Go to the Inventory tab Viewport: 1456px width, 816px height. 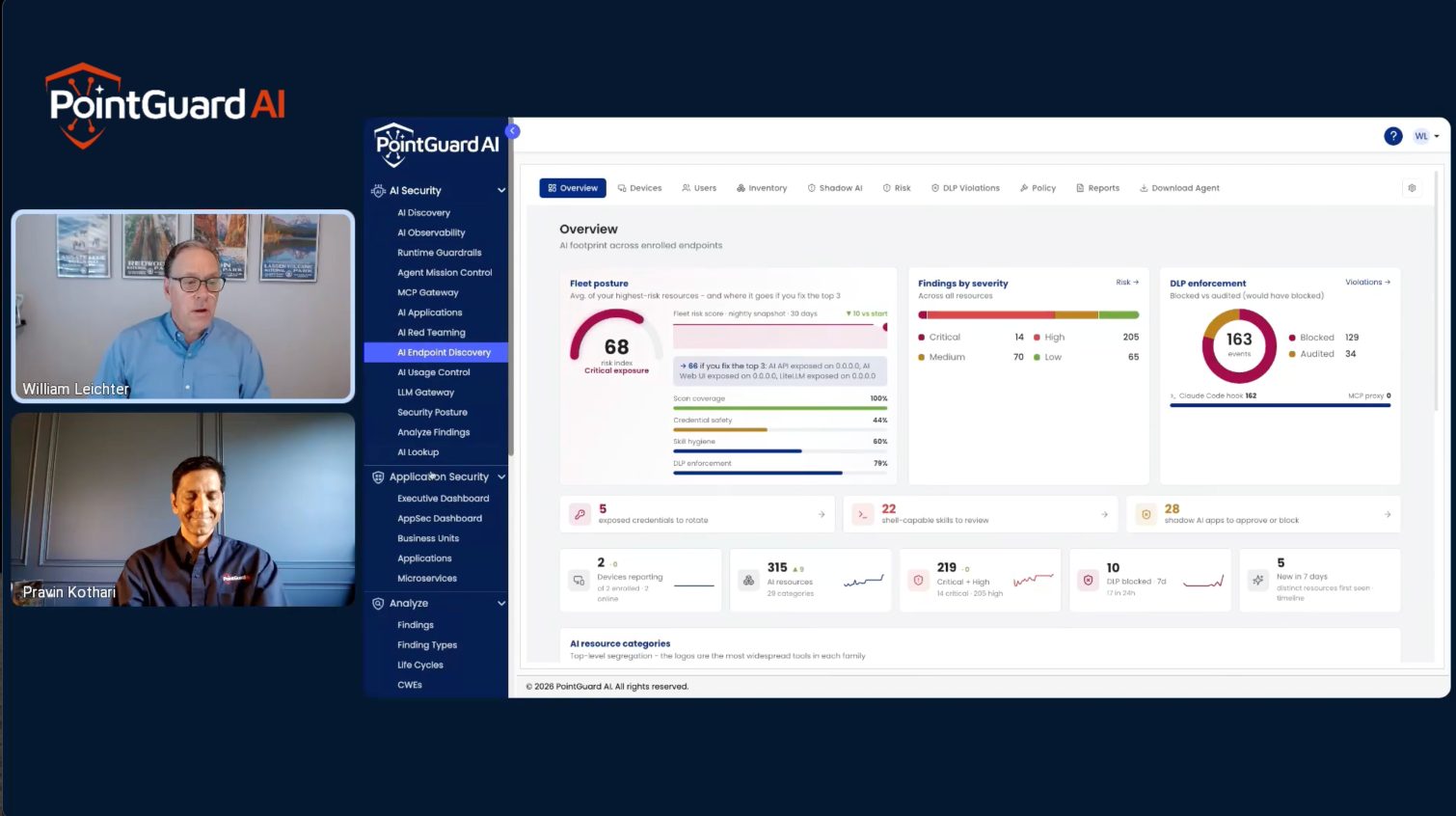(762, 188)
